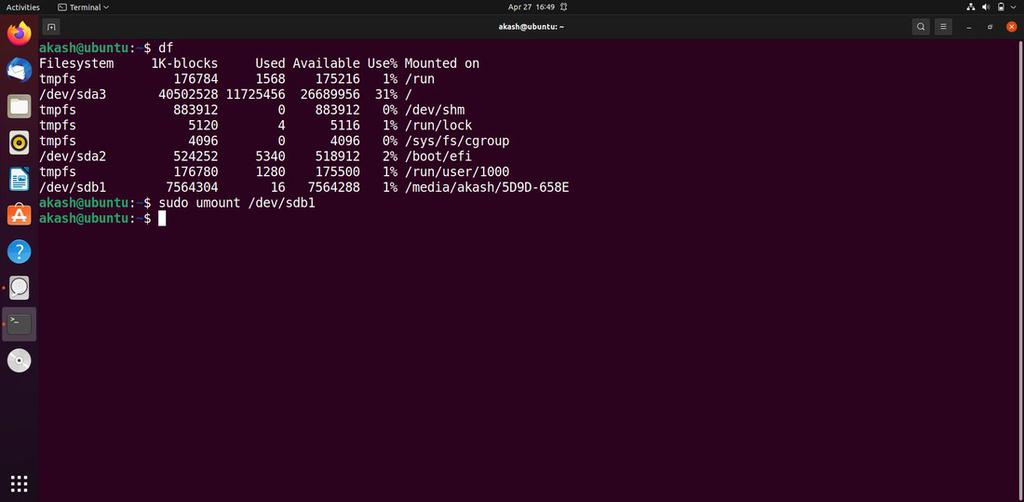
Task: Open the mounted disc icon in dock
Action: [19, 360]
